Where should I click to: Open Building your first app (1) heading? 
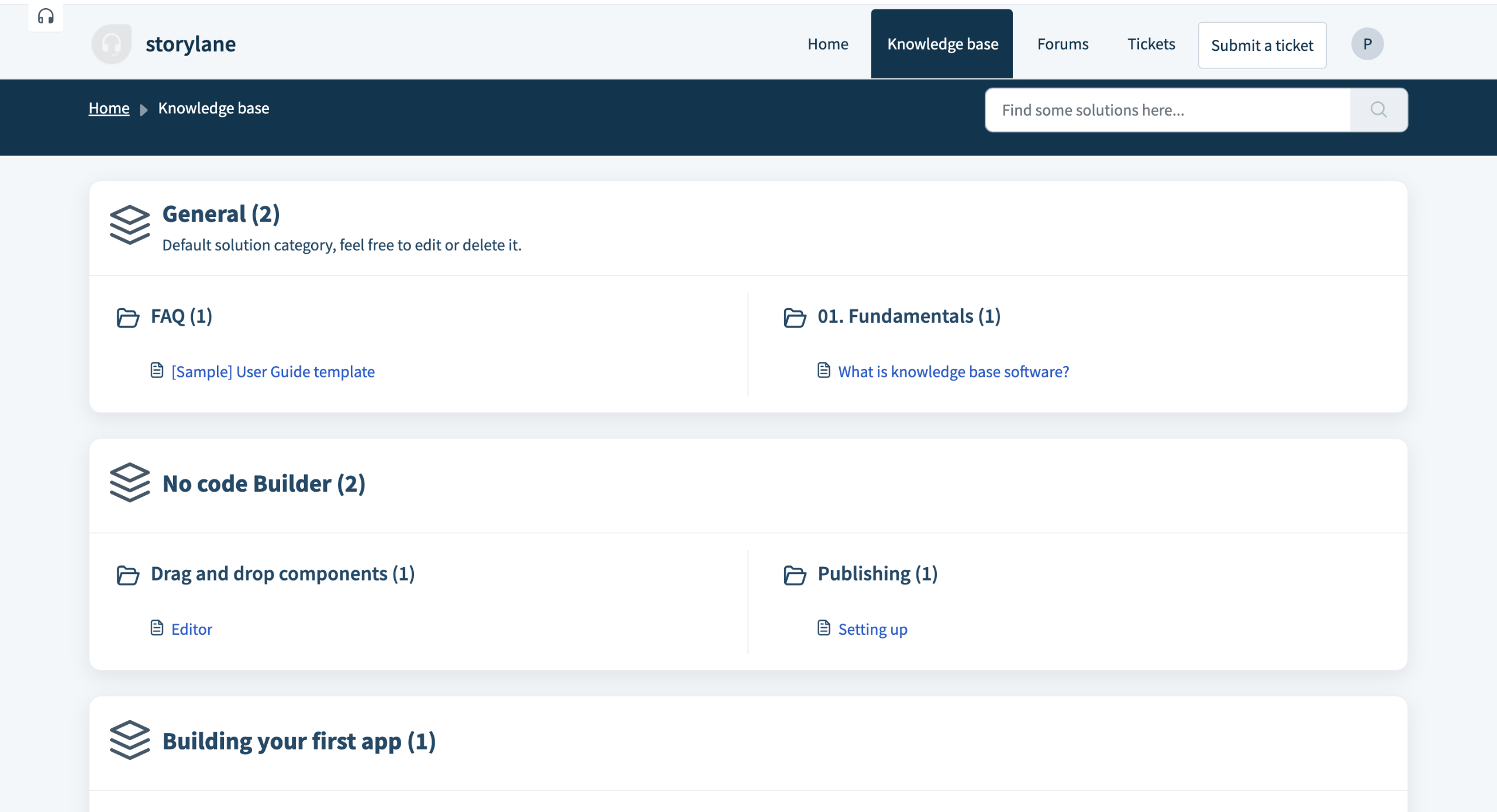(299, 741)
